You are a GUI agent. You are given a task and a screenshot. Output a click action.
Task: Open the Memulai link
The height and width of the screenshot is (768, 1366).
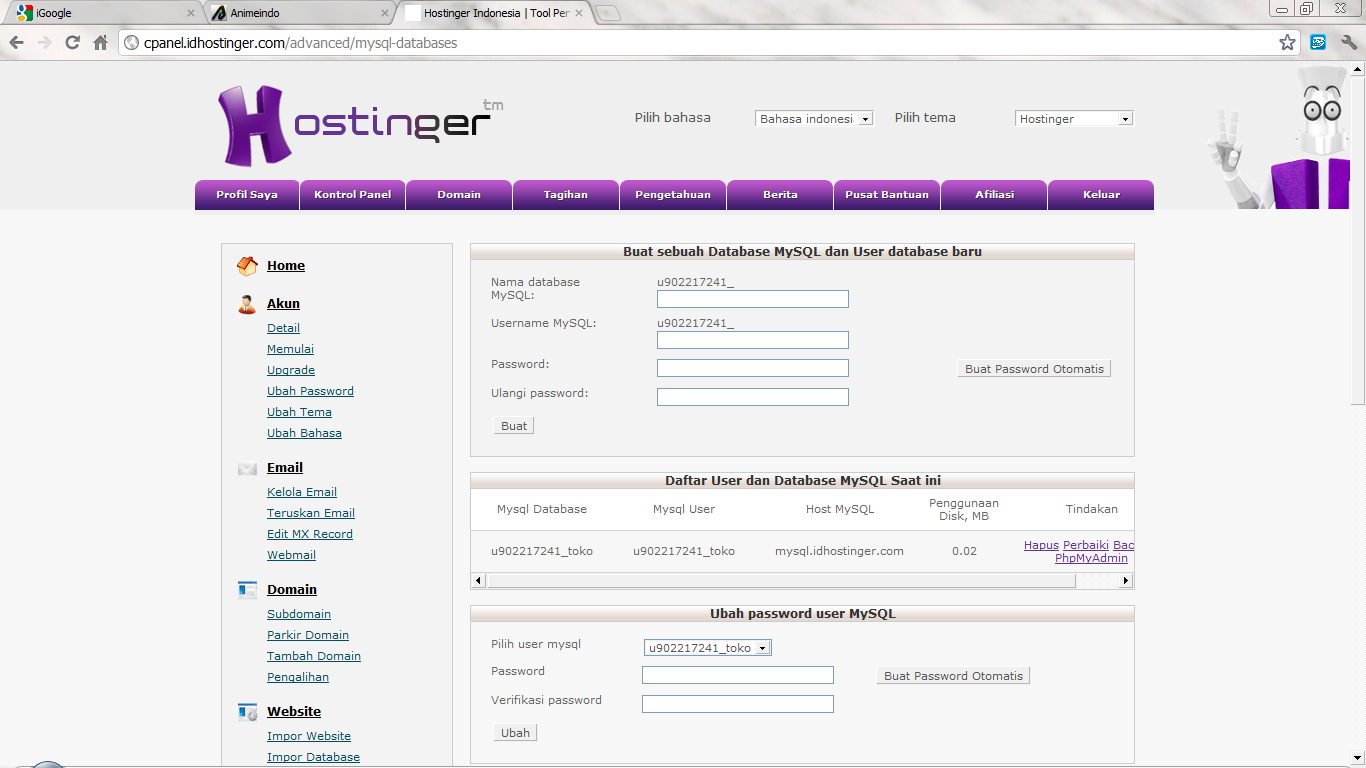click(x=290, y=349)
